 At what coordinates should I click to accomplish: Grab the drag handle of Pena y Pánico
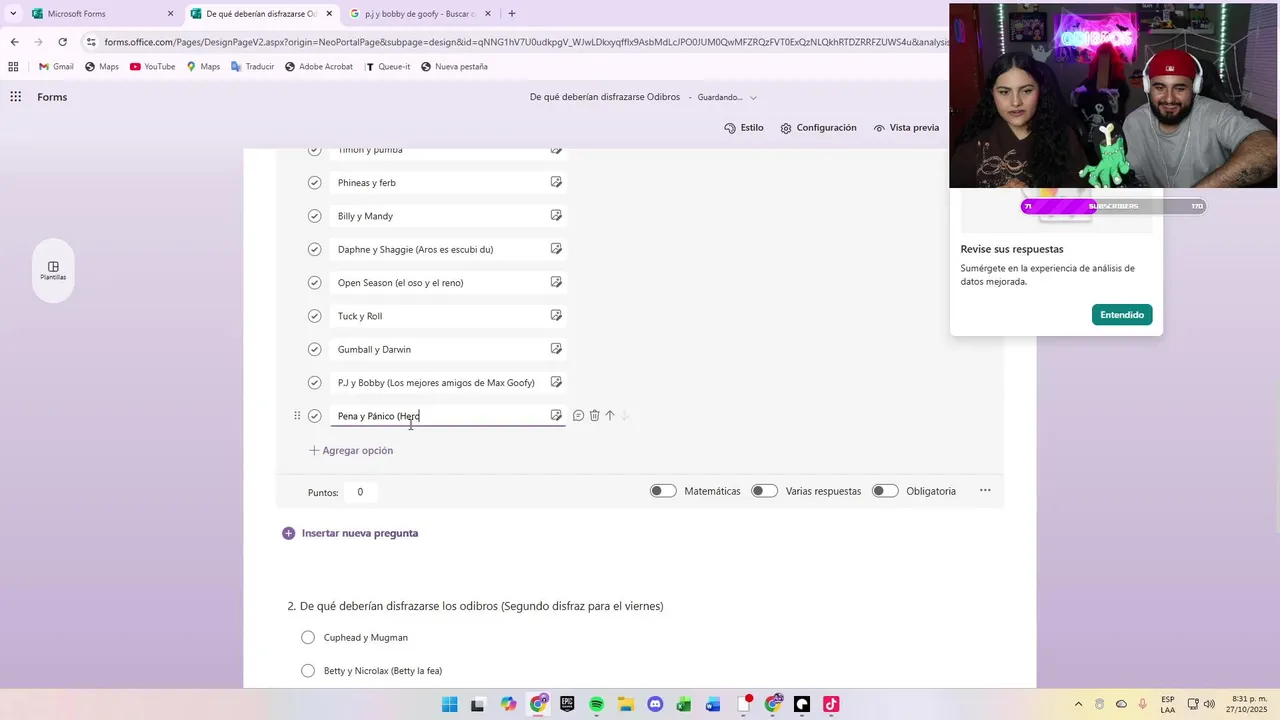(297, 415)
